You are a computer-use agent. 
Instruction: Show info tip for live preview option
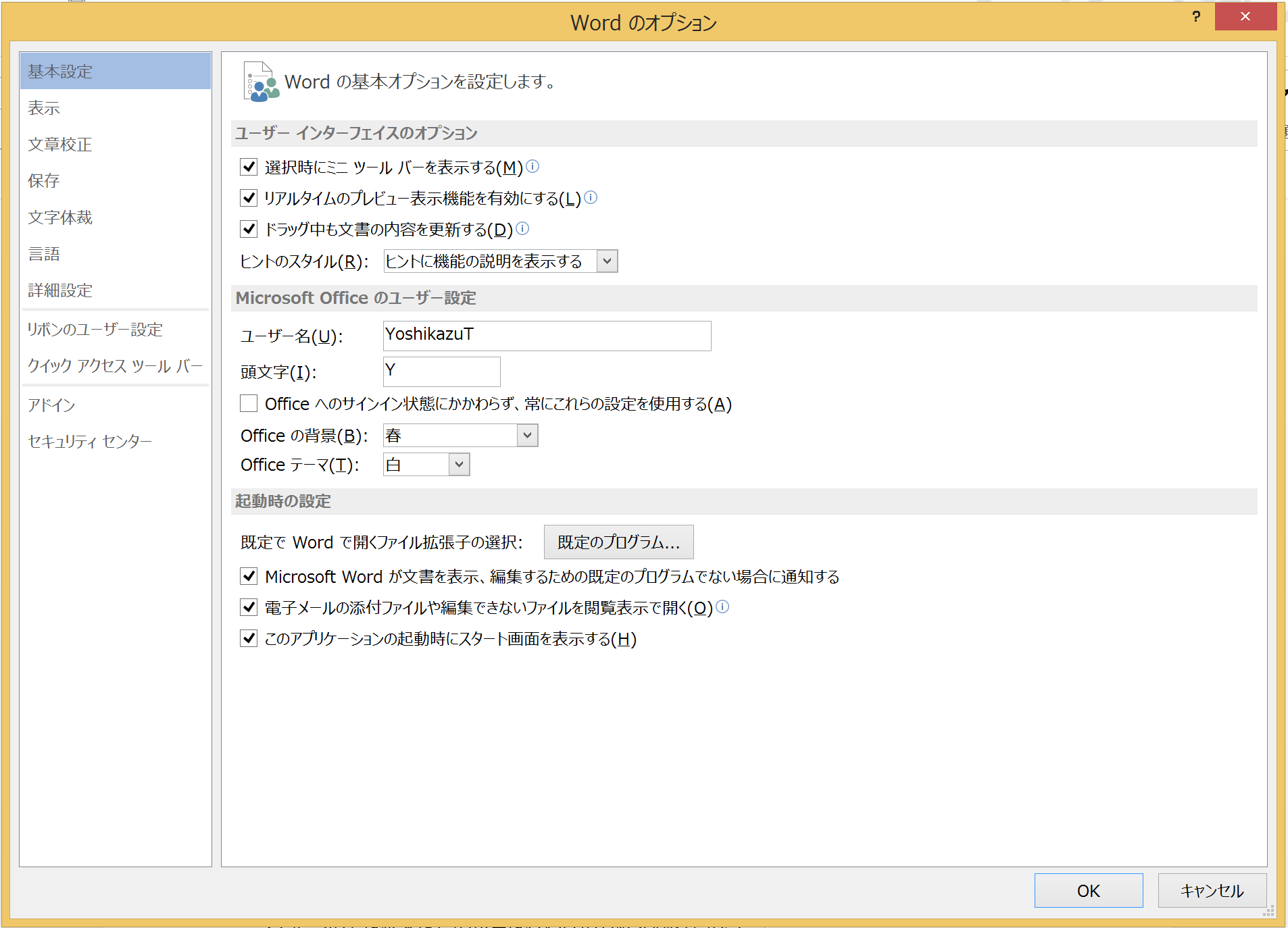click(x=591, y=197)
